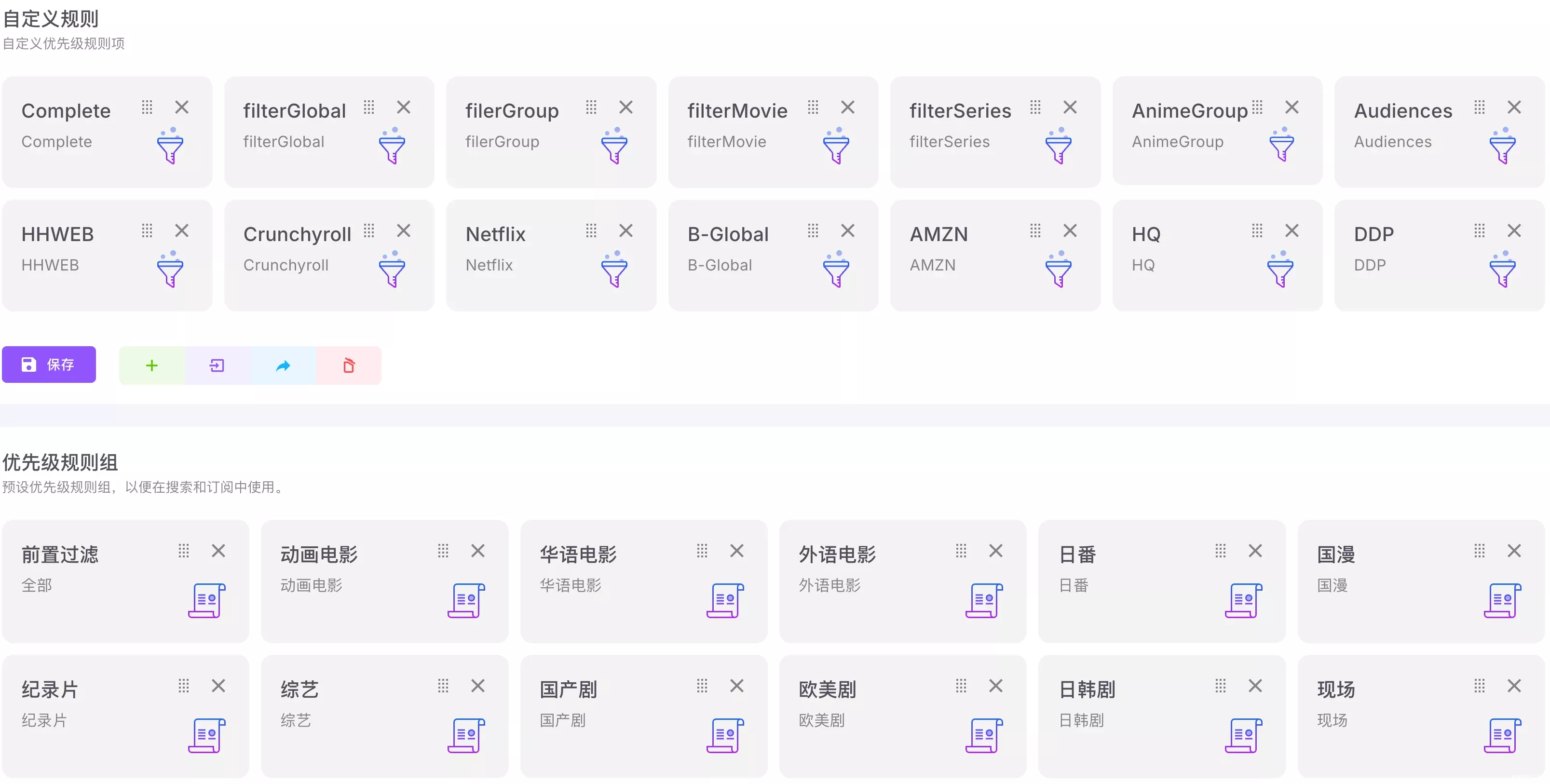Remove the DDP custom rule
Screen dimensions: 1550x784
[1514, 231]
